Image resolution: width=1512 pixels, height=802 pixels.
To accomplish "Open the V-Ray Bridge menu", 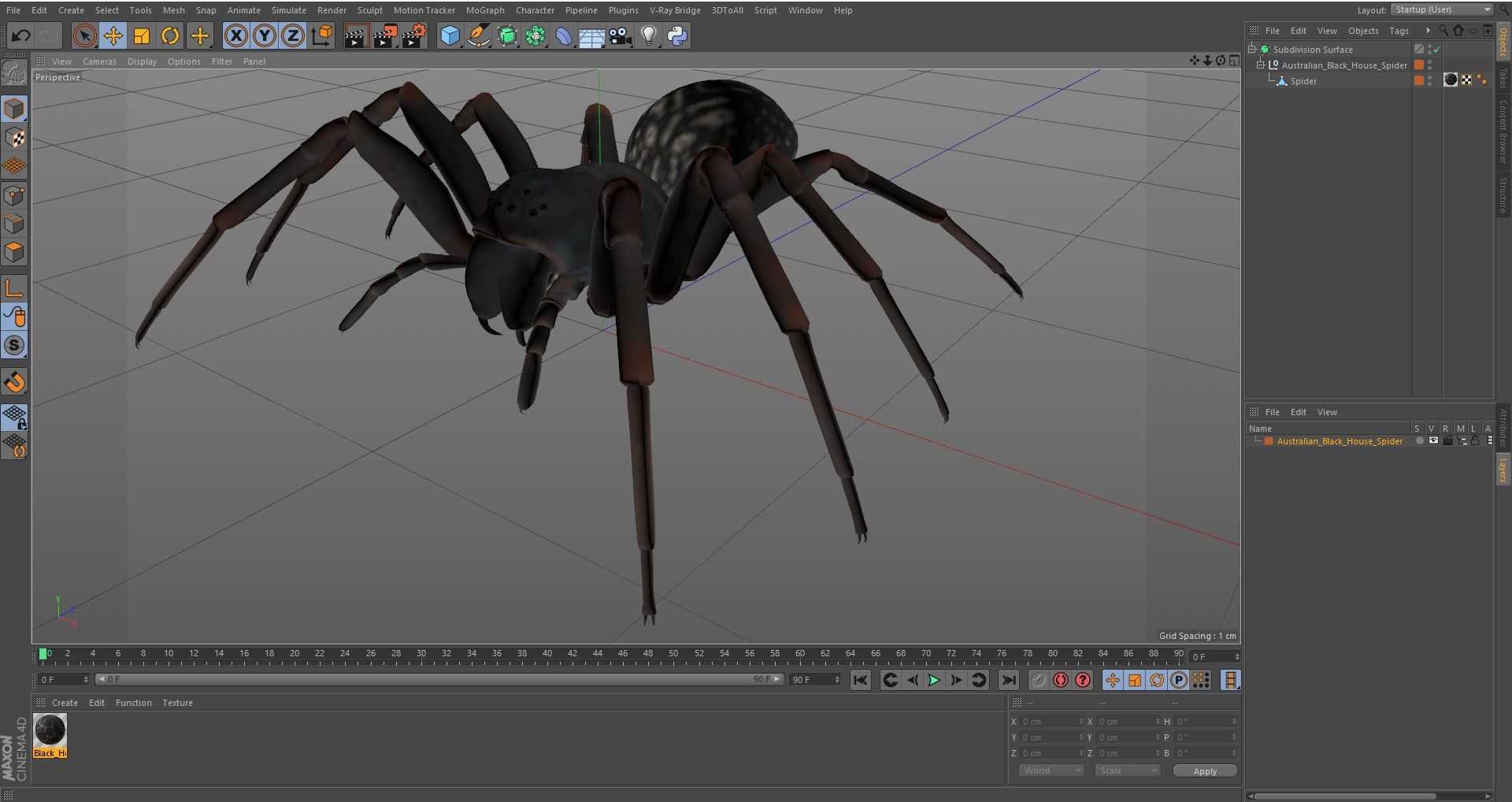I will 675,10.
